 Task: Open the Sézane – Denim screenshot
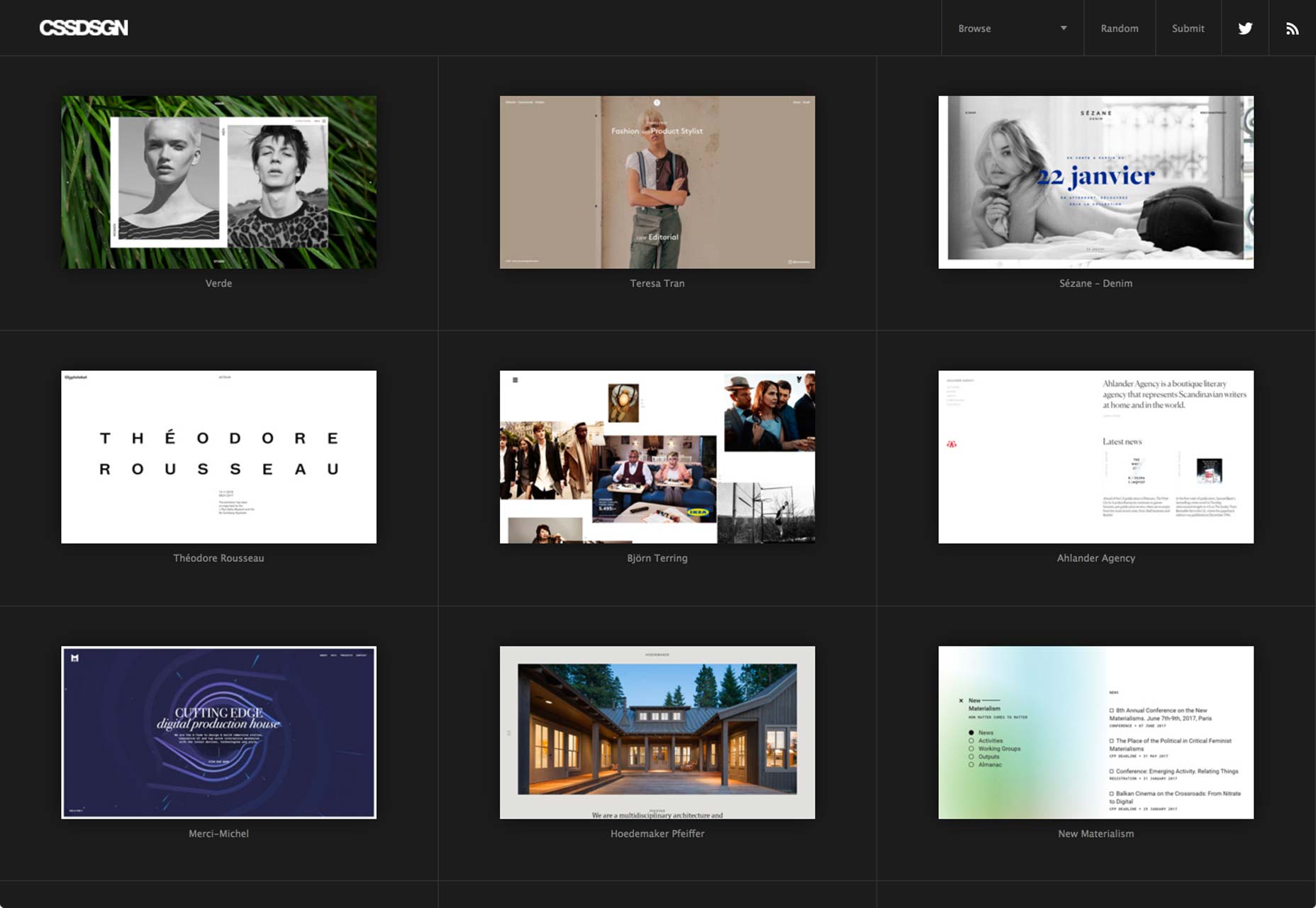tap(1095, 181)
